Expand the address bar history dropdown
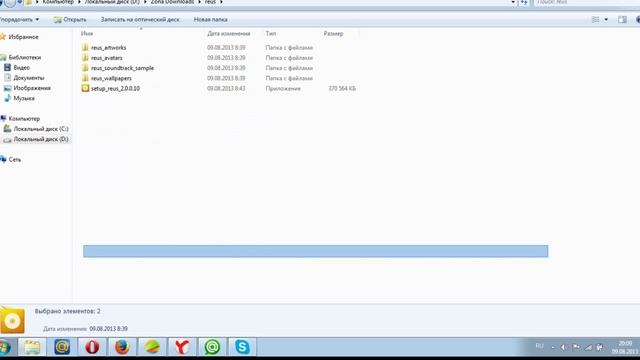 coord(513,2)
